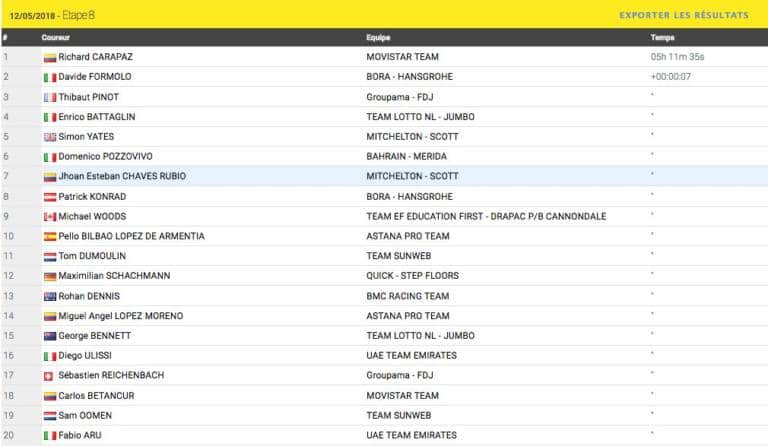Click rank number 20 in the last row
This screenshot has width=768, height=446.
(x=8, y=435)
